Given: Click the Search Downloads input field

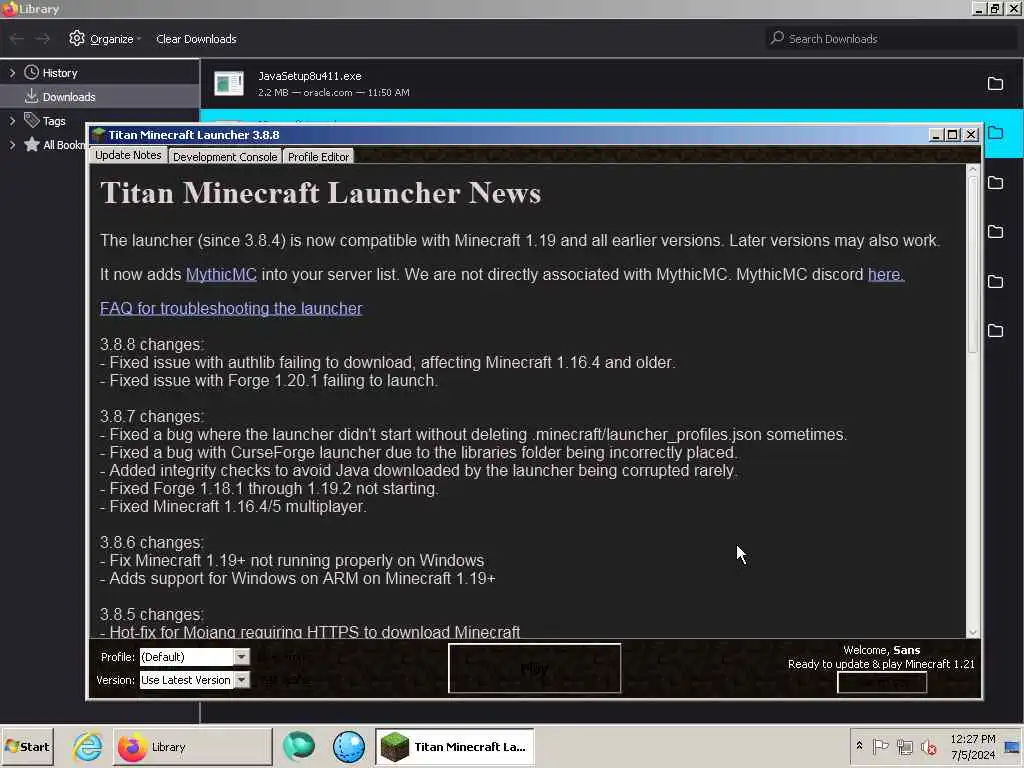Looking at the screenshot, I should point(891,39).
